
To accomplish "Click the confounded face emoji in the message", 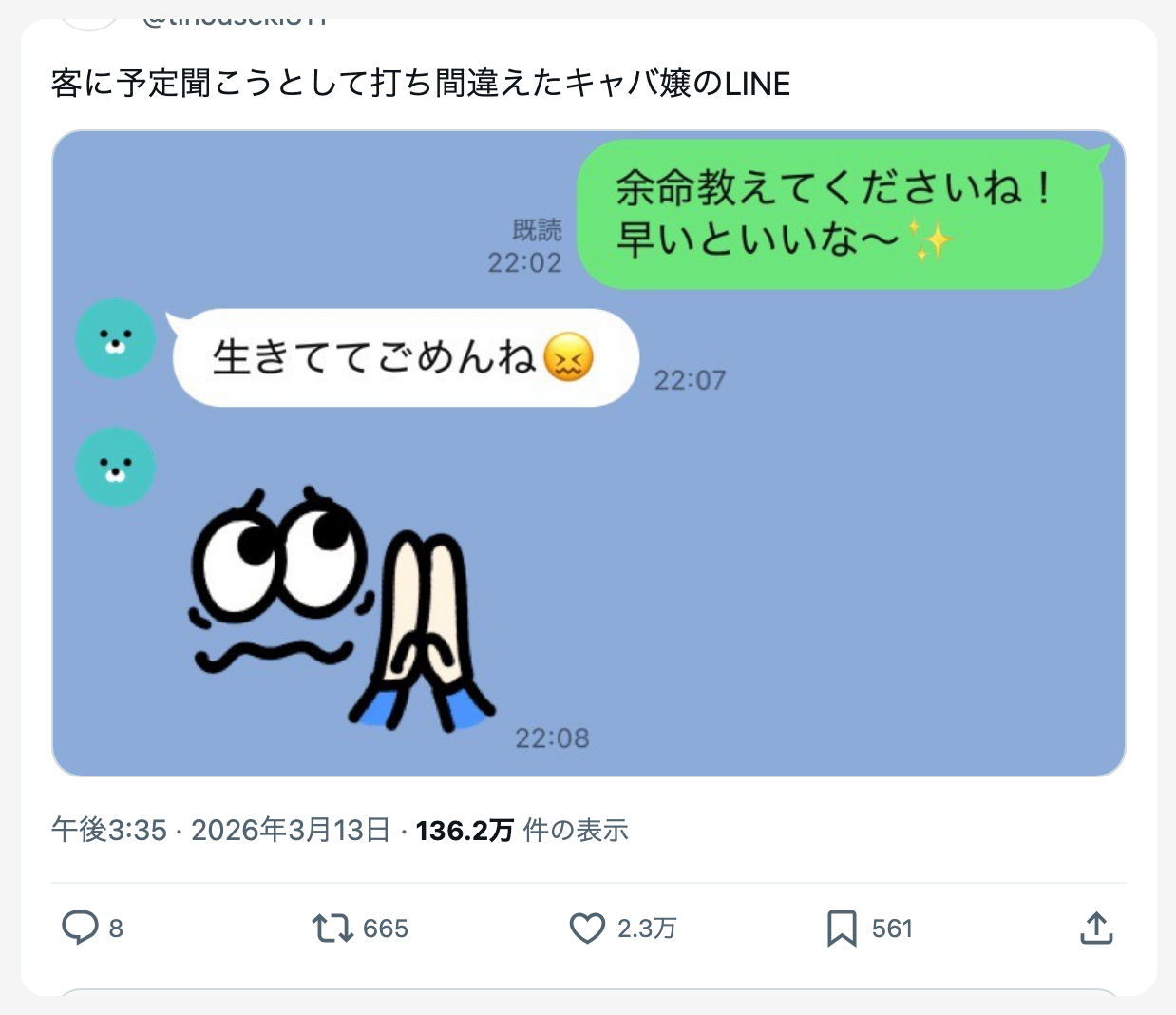I will click(x=570, y=359).
